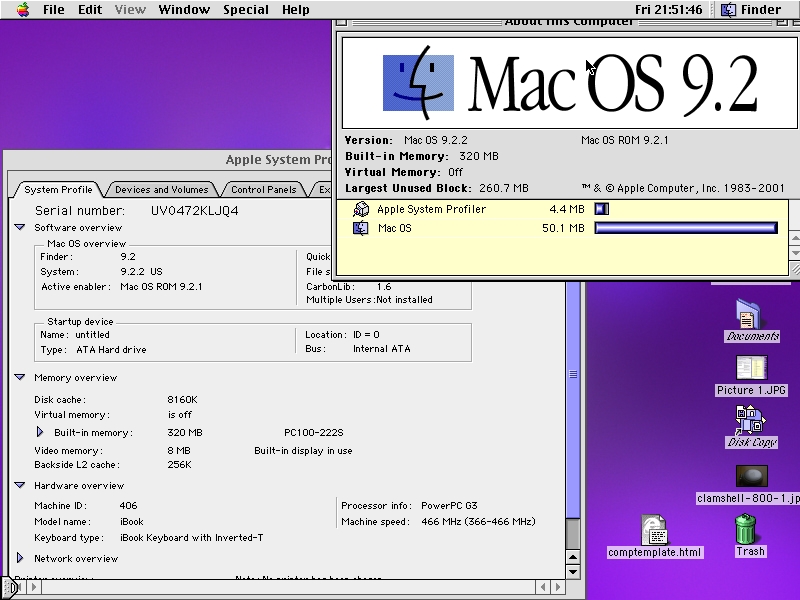This screenshot has width=800, height=600.
Task: Click the Finder application menu icon
Action: (x=728, y=10)
